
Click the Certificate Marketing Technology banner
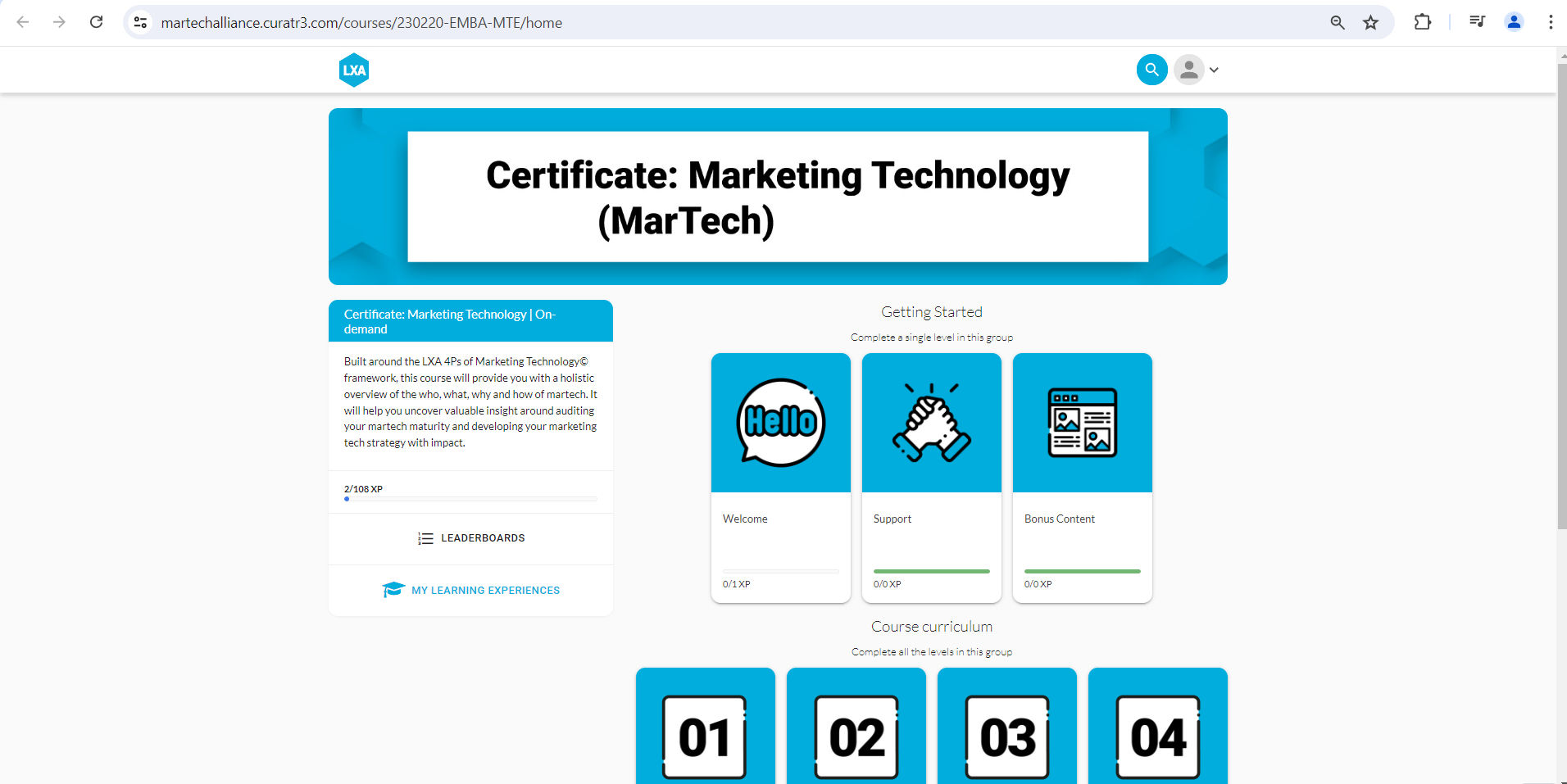778,197
